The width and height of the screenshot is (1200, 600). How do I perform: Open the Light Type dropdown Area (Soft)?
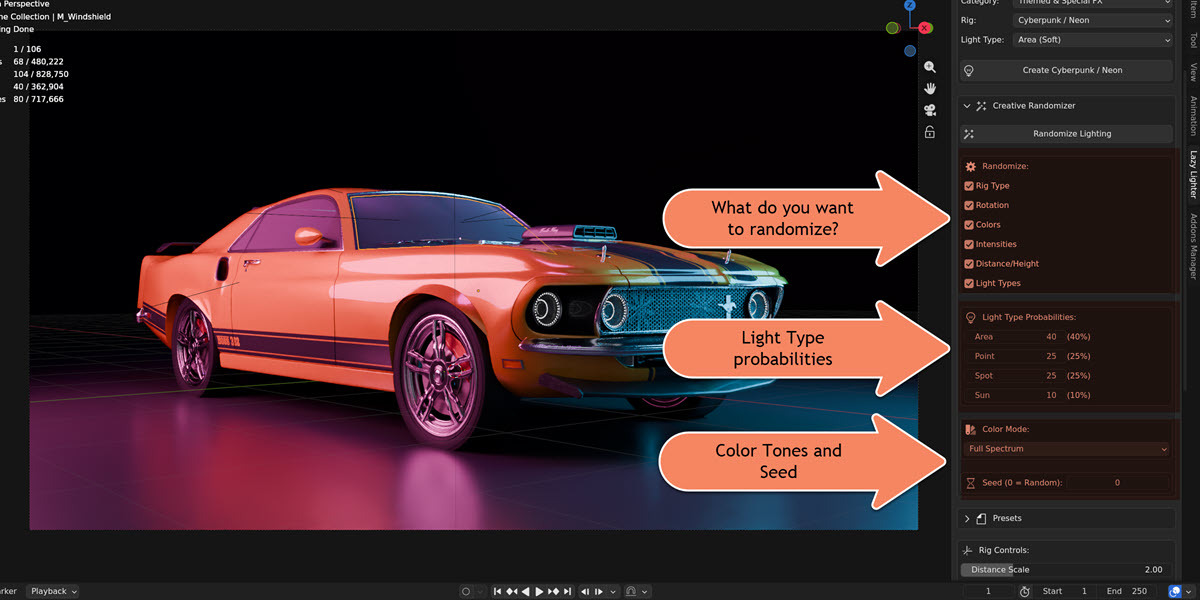(x=1091, y=40)
